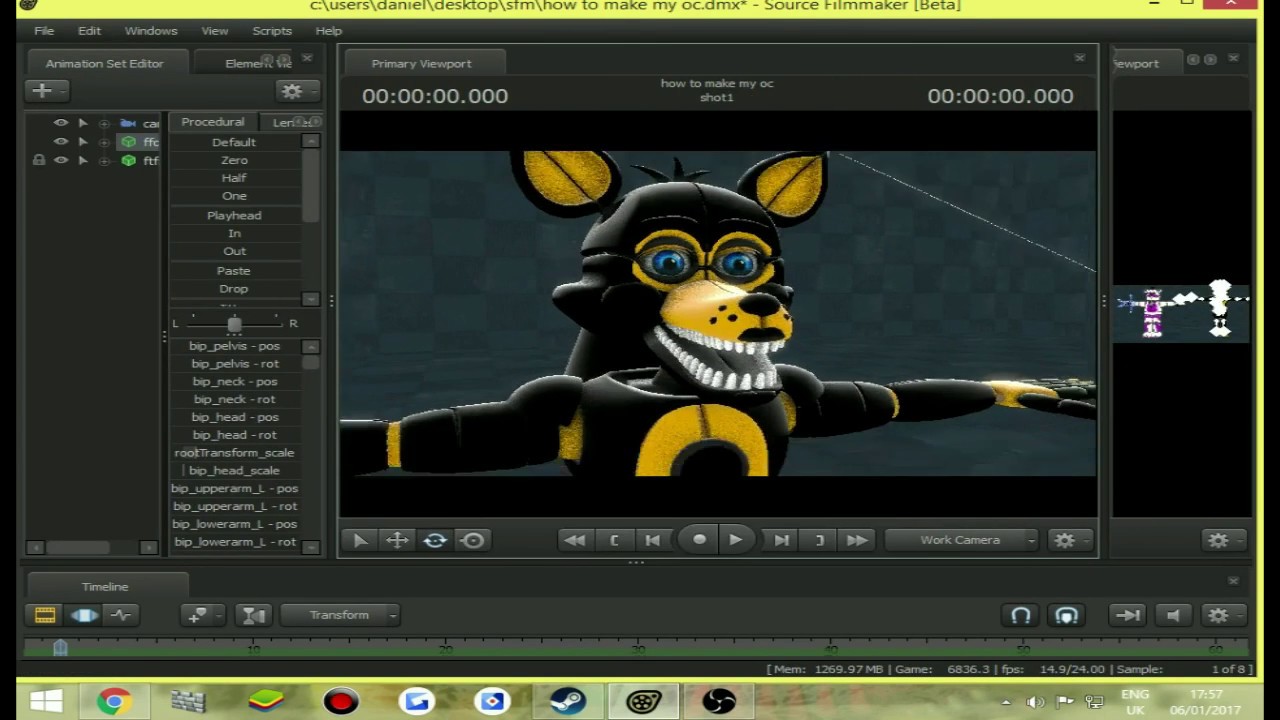Select the viewport move manipulator tool
The width and height of the screenshot is (1280, 720).
pos(397,540)
